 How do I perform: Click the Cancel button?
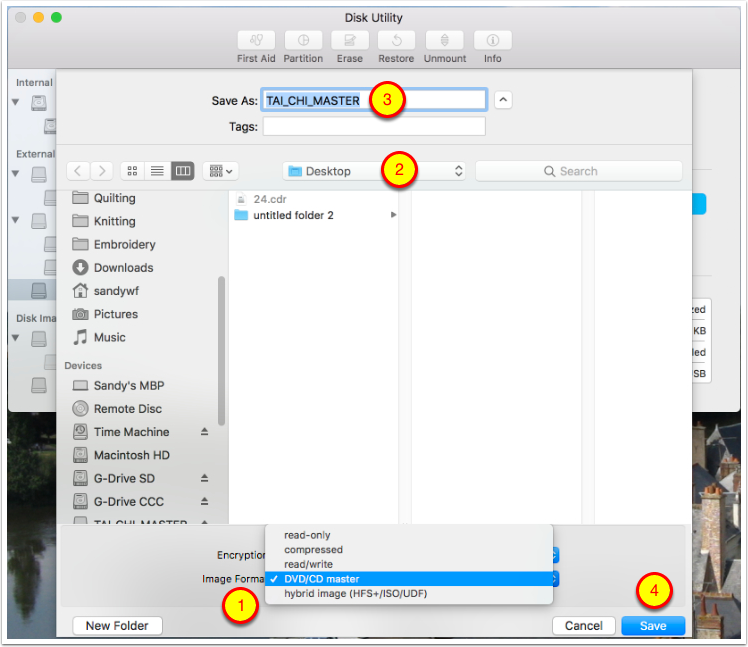pyautogui.click(x=583, y=626)
